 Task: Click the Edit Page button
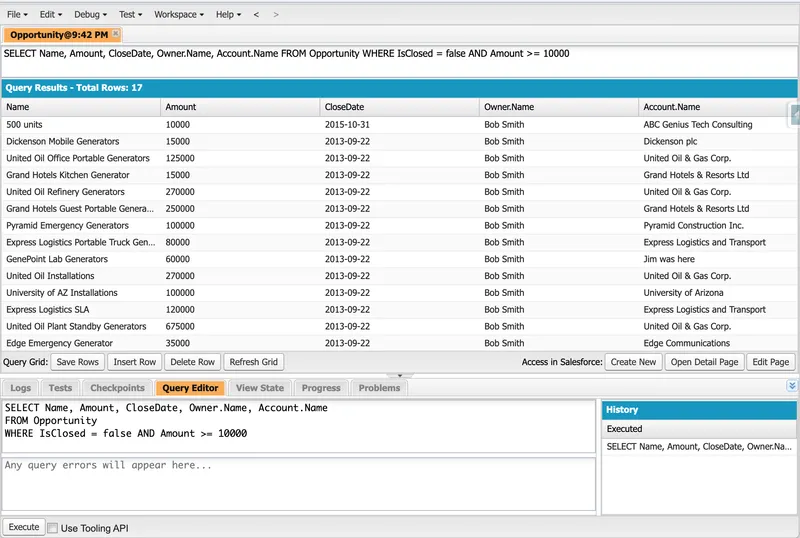coord(770,362)
